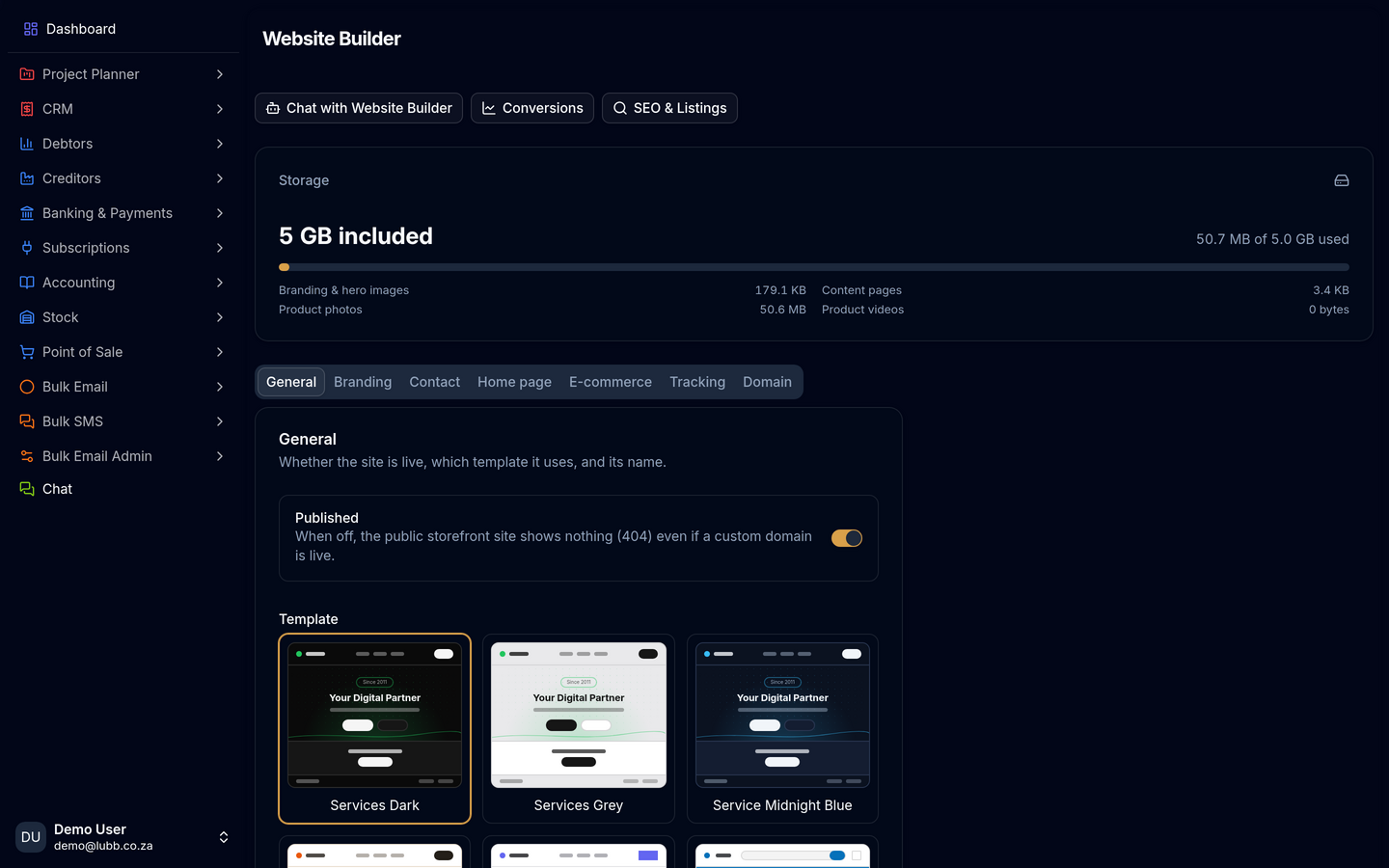Open the Domain tab

pos(767,382)
